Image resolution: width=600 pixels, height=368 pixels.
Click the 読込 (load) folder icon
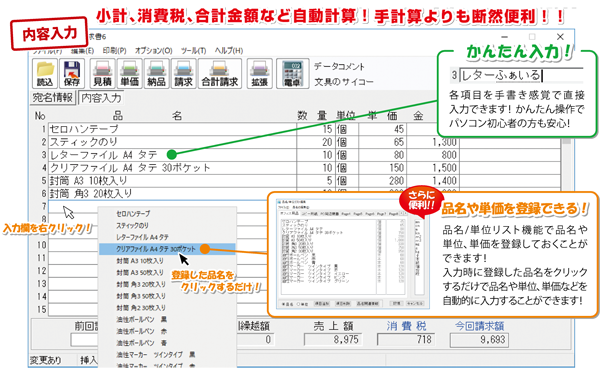click(45, 73)
